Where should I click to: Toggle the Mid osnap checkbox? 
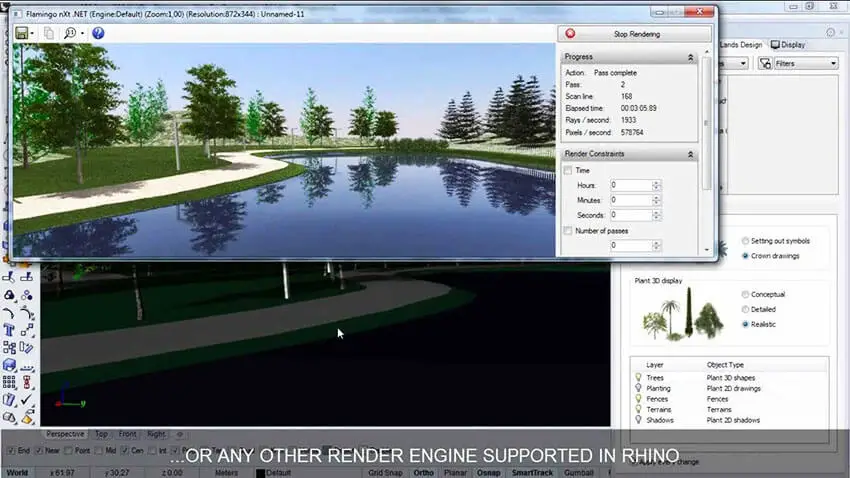99,450
